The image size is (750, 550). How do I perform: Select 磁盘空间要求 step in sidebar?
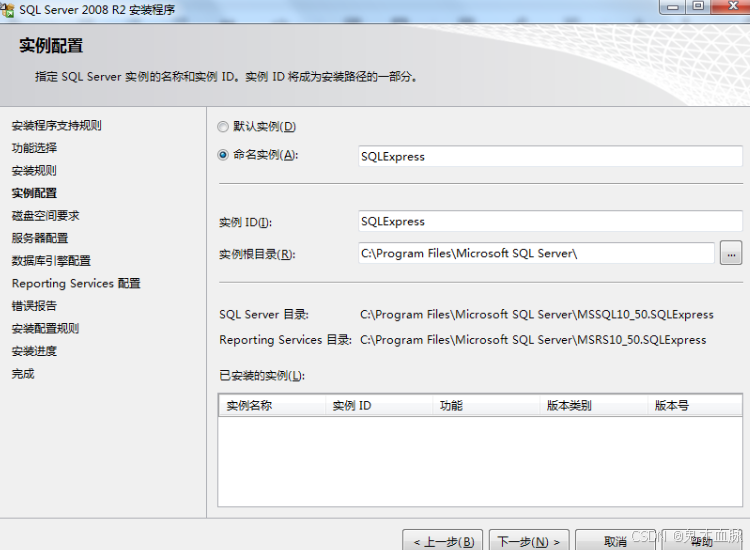[45, 216]
